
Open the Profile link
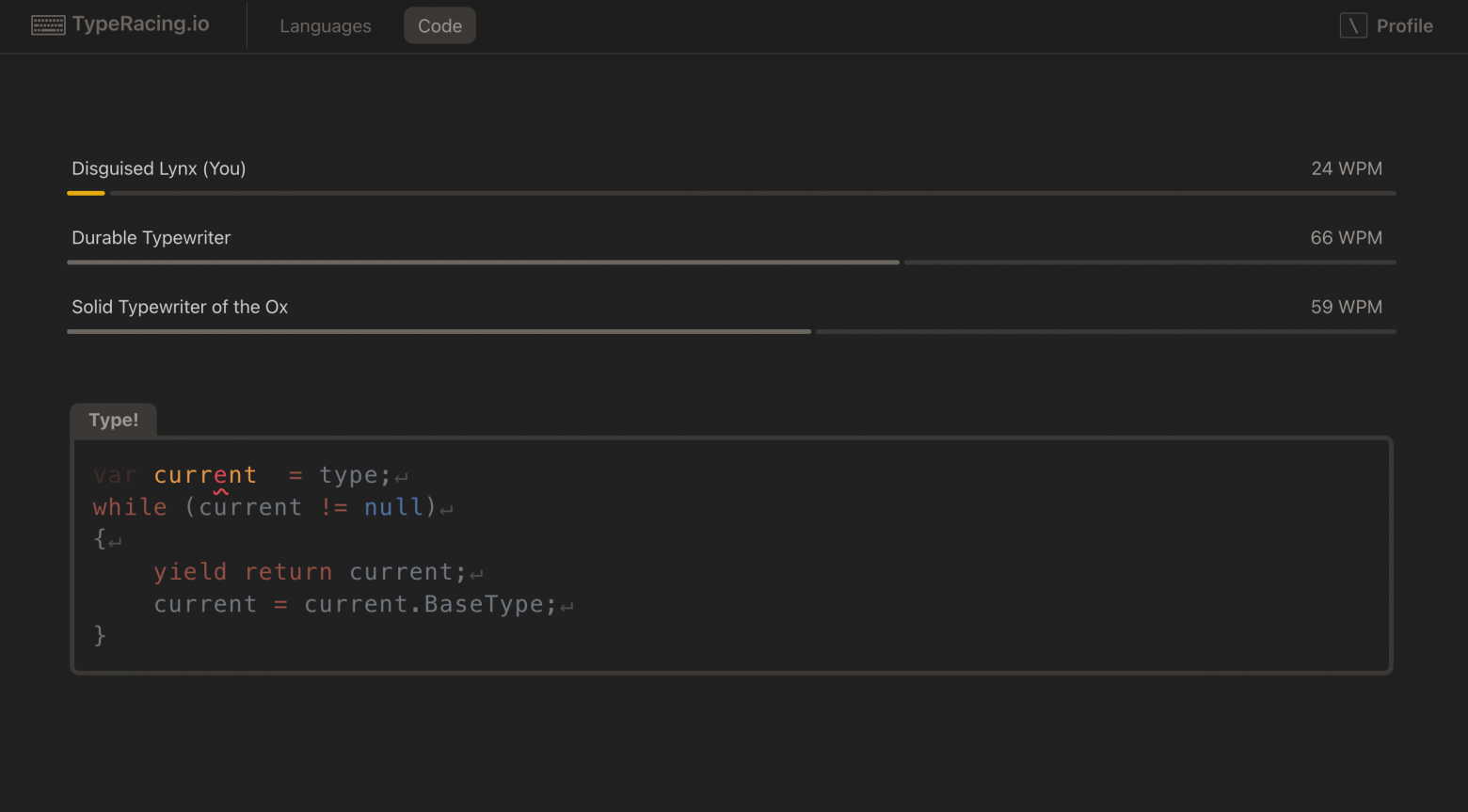click(x=1404, y=26)
